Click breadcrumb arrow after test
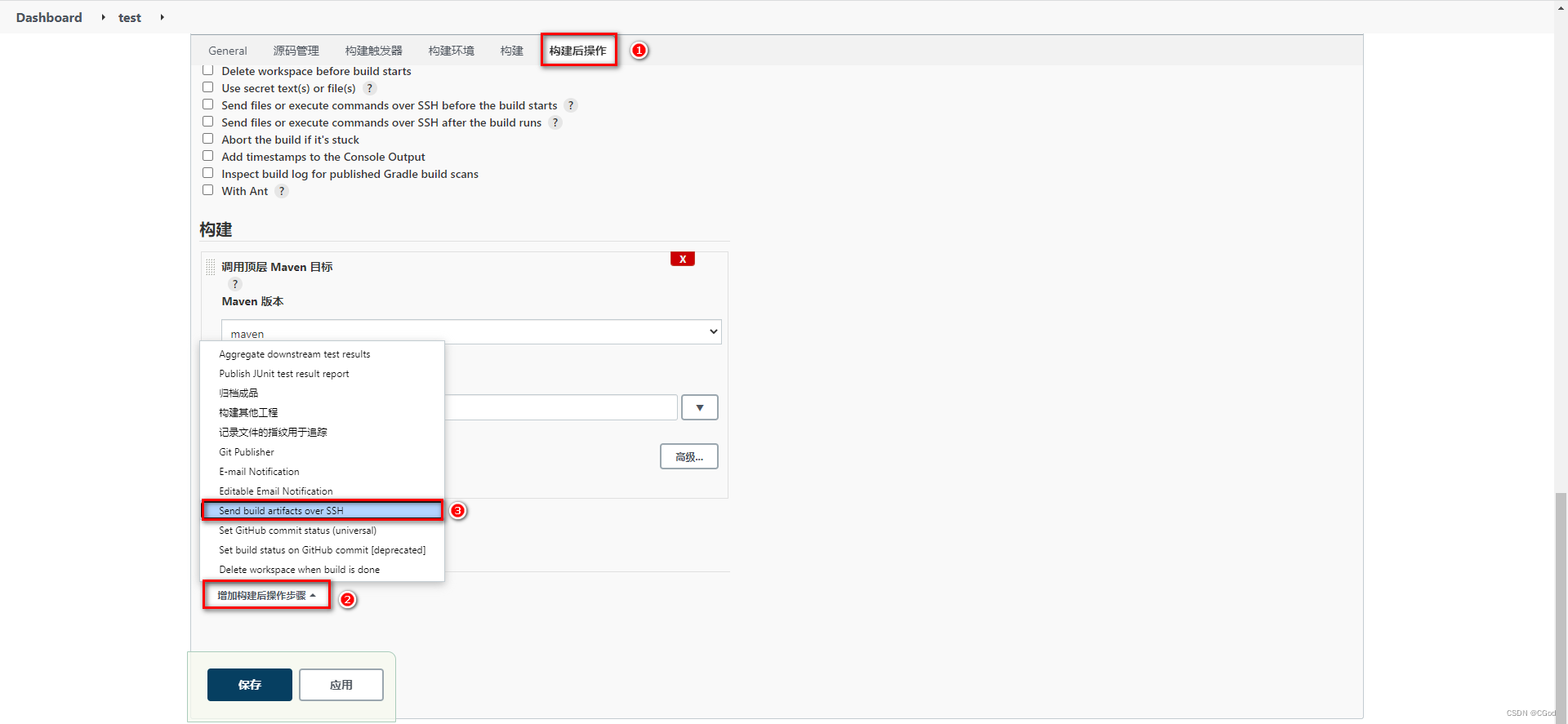Viewport: 1568px width, 724px height. 162,17
